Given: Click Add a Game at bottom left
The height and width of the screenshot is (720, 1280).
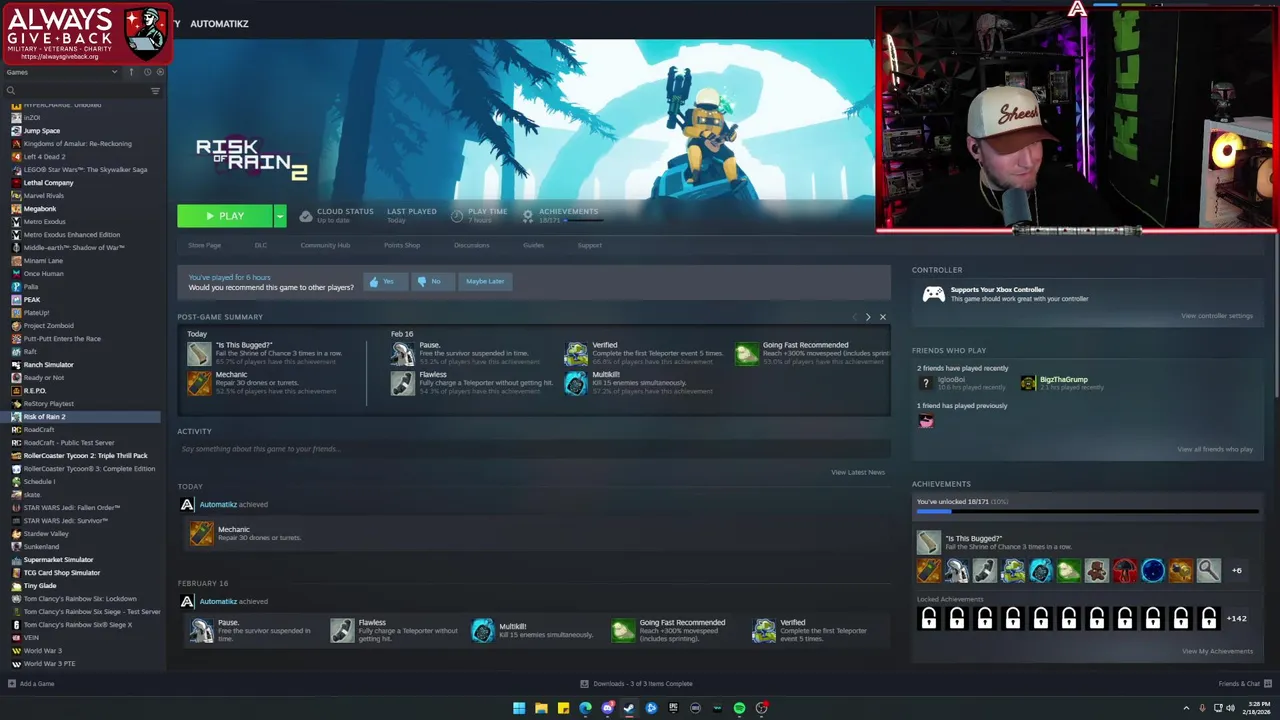Looking at the screenshot, I should pos(31,684).
